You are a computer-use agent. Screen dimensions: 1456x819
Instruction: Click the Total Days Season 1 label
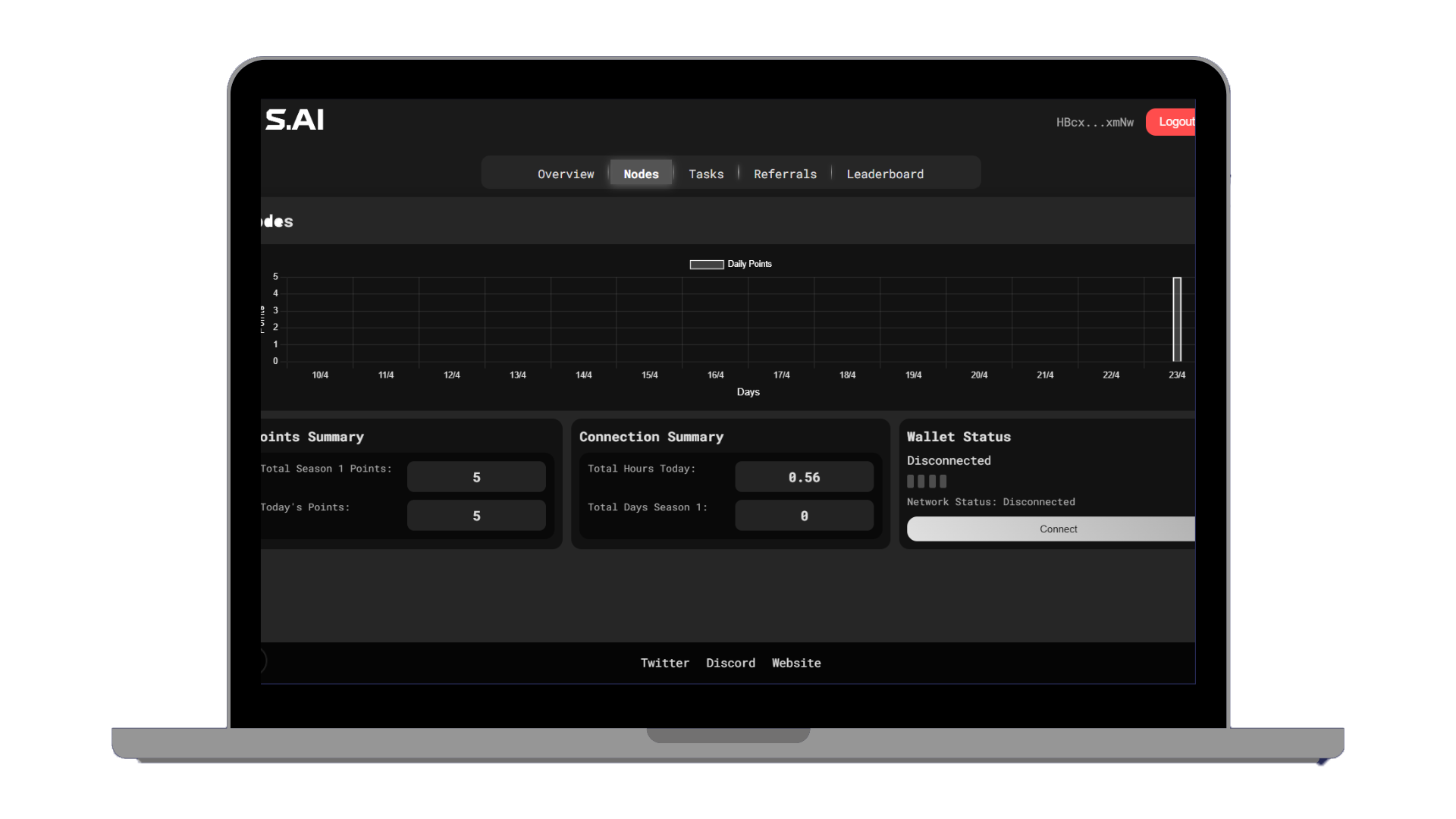tap(647, 507)
